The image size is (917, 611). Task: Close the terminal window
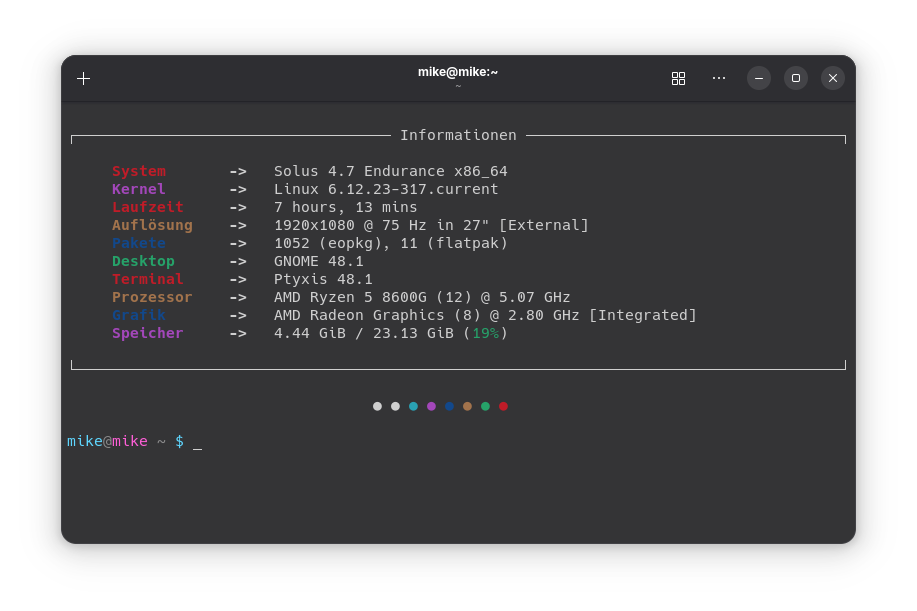833,78
